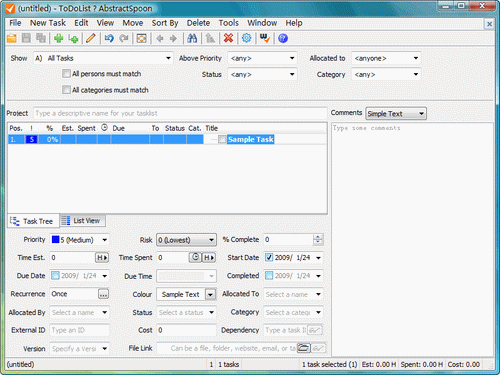
Task: Open the Edit menu
Action: pos(81,23)
